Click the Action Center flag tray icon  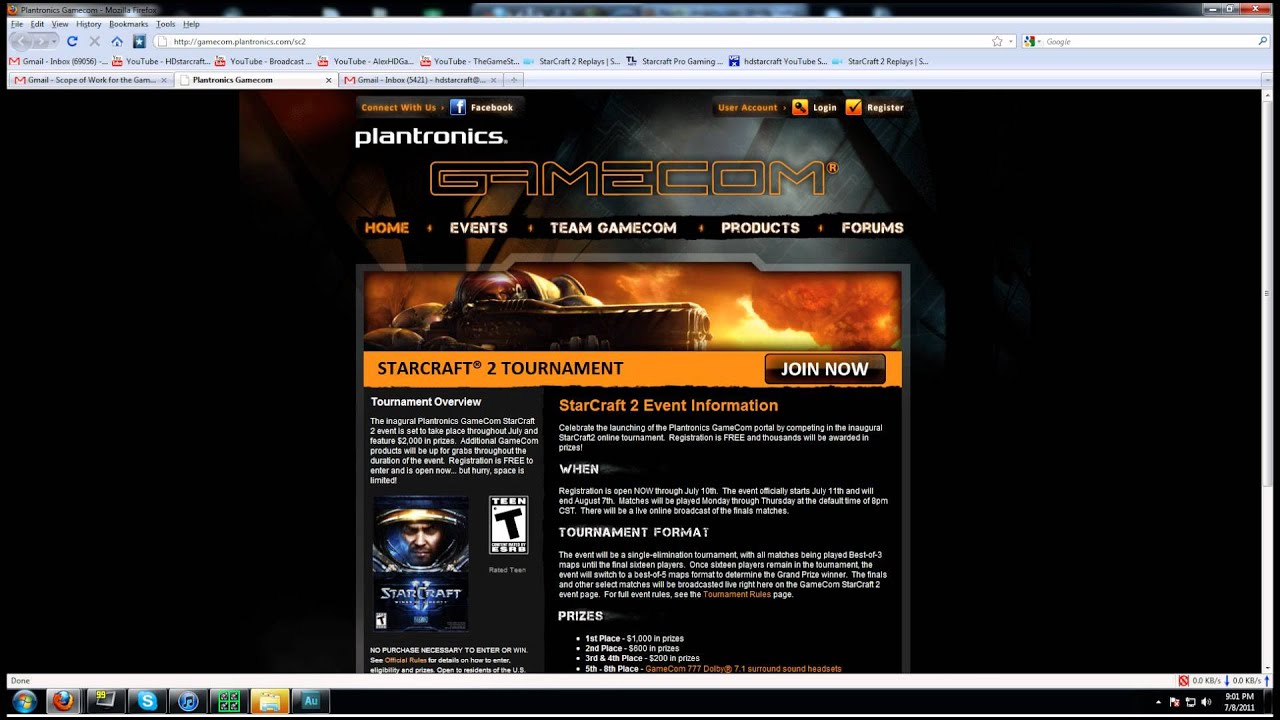1175,702
